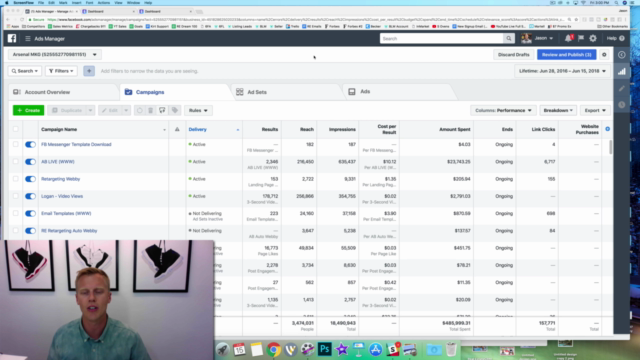The image size is (640, 360).
Task: Toggle off Logan - Video Views campaign
Action: (30, 196)
